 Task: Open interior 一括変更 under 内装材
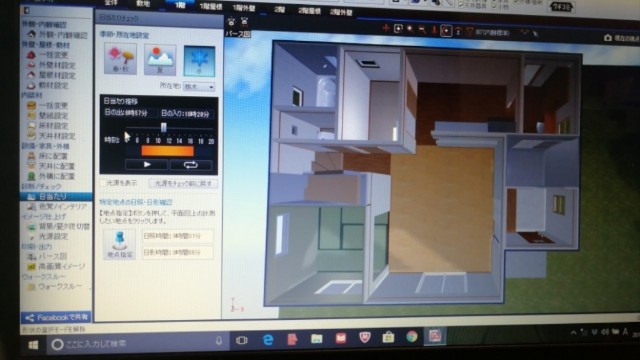pos(48,105)
